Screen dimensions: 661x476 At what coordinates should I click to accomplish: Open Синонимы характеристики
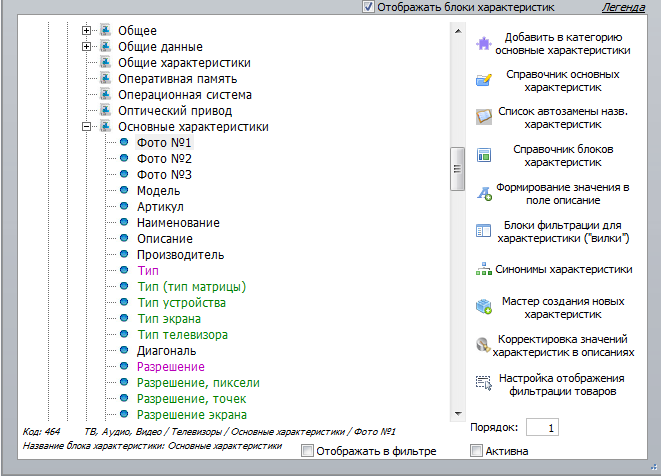[564, 269]
